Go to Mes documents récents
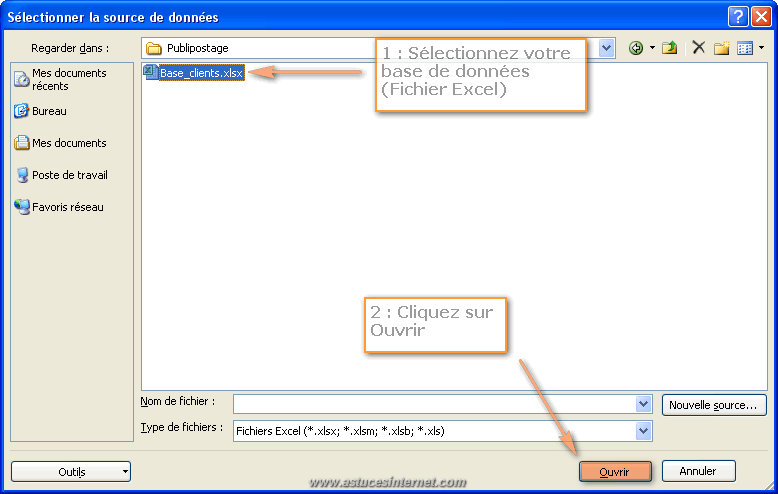The width and height of the screenshot is (778, 494). [x=61, y=79]
